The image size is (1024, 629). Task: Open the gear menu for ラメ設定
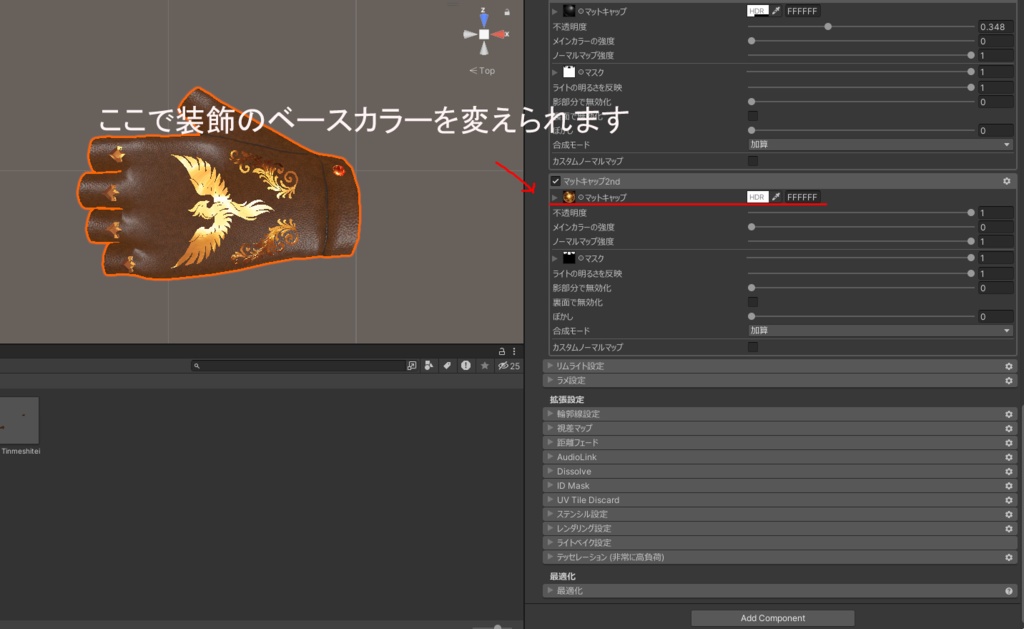1009,381
